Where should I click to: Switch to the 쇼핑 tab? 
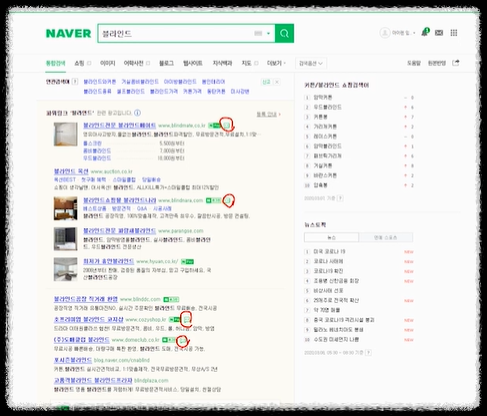[79, 63]
